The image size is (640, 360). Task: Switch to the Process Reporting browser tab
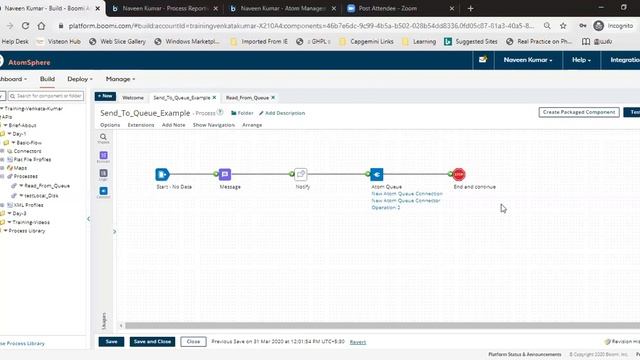tap(164, 8)
